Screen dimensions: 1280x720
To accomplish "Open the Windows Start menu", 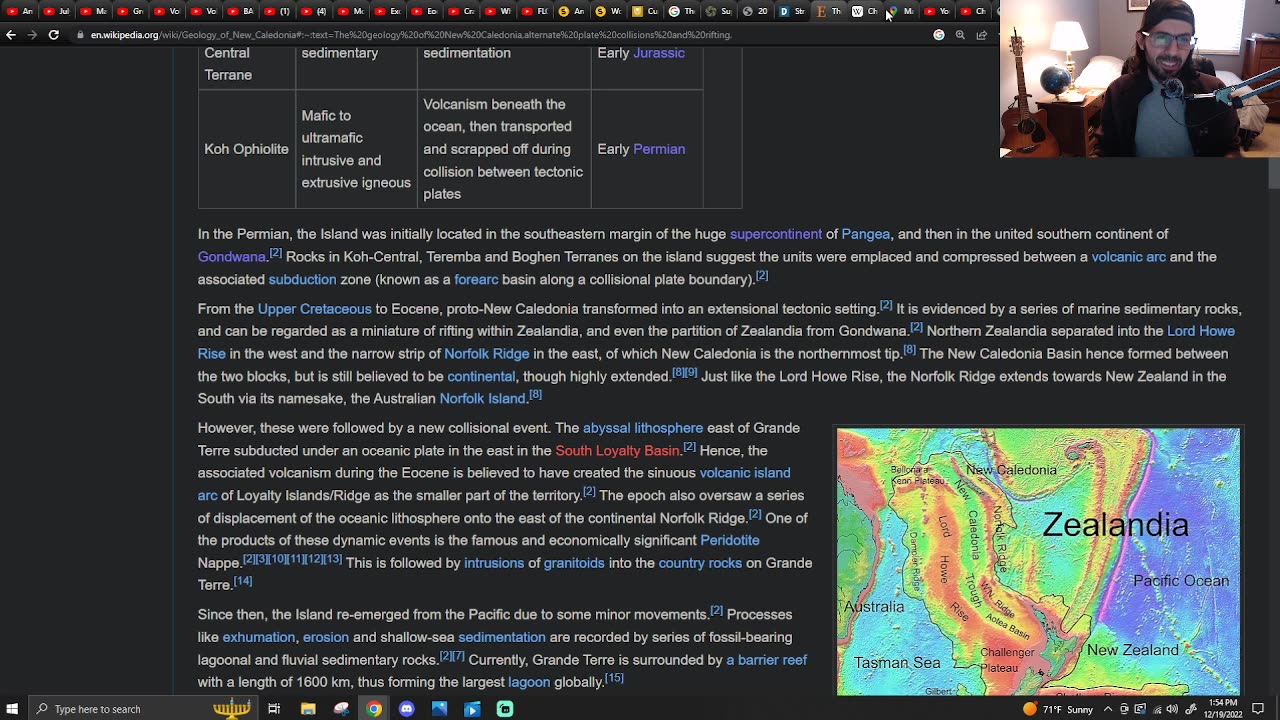I will pos(13,709).
